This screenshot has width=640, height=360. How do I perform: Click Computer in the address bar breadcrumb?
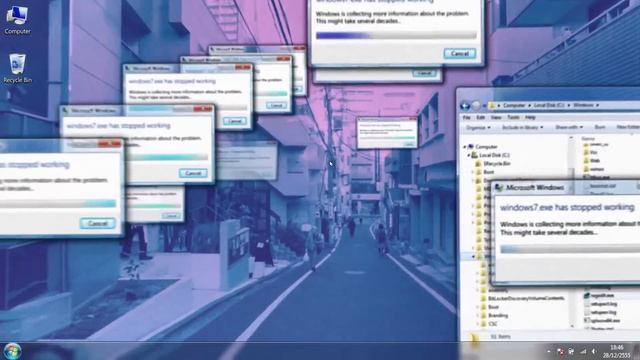[514, 106]
